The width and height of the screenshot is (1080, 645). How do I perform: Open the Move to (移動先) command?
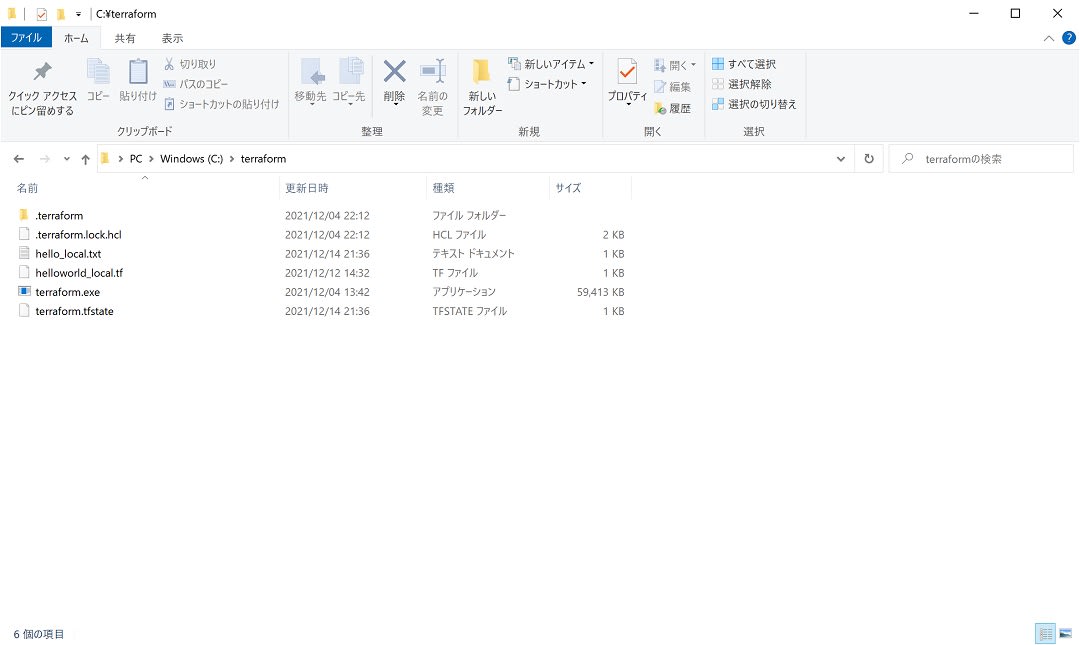[x=311, y=81]
